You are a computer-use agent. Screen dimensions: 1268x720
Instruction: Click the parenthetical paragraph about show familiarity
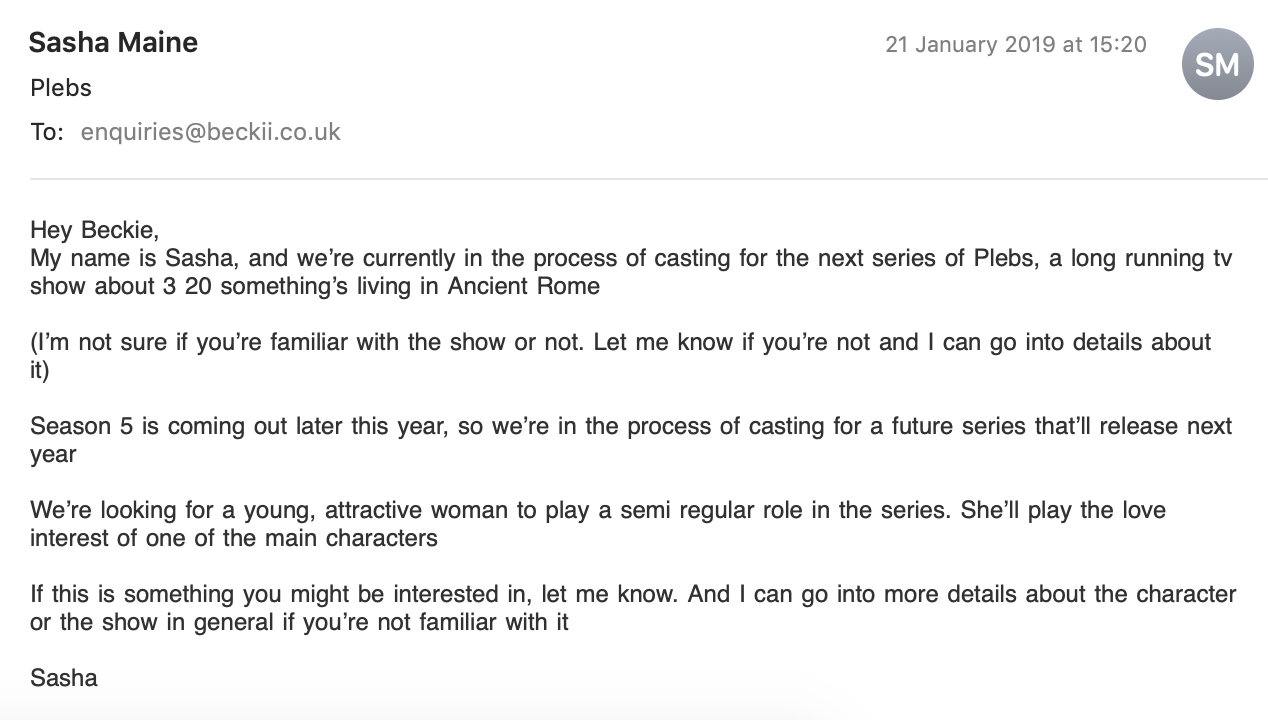(620, 356)
